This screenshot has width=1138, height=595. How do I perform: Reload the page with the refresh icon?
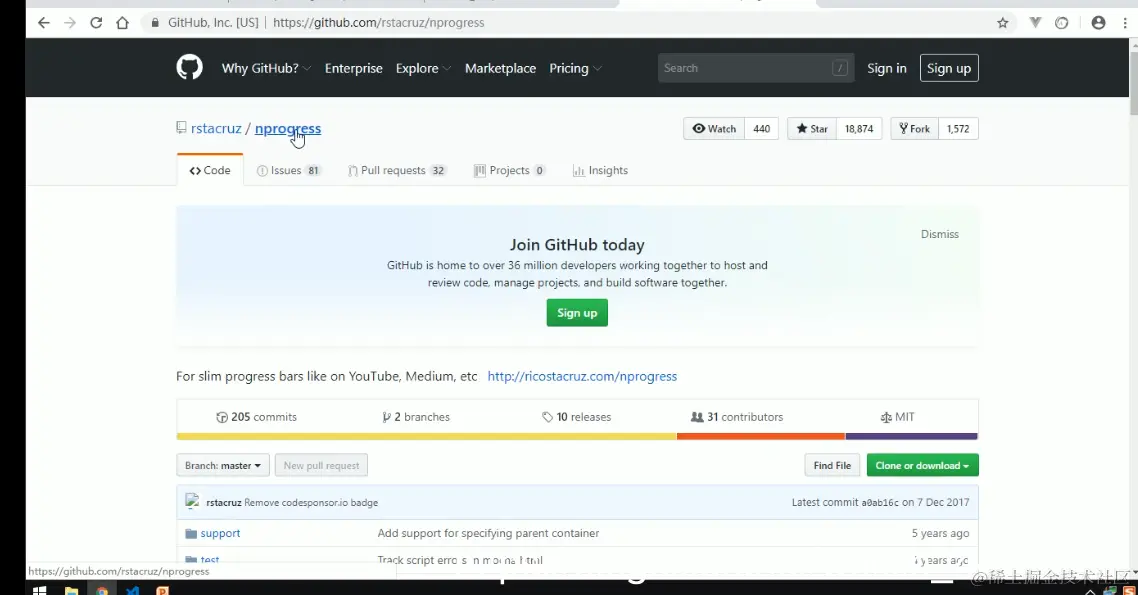pos(96,22)
